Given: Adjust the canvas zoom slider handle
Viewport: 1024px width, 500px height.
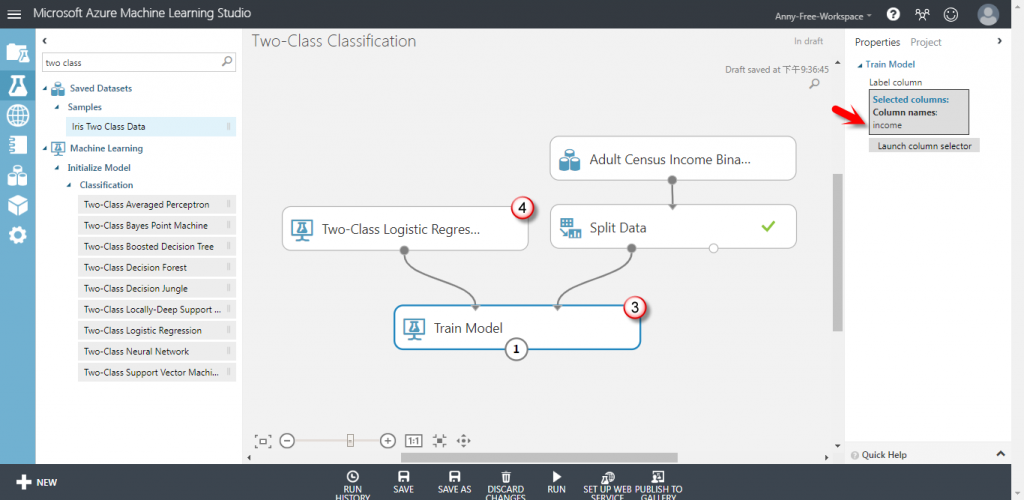Looking at the screenshot, I should (350, 441).
